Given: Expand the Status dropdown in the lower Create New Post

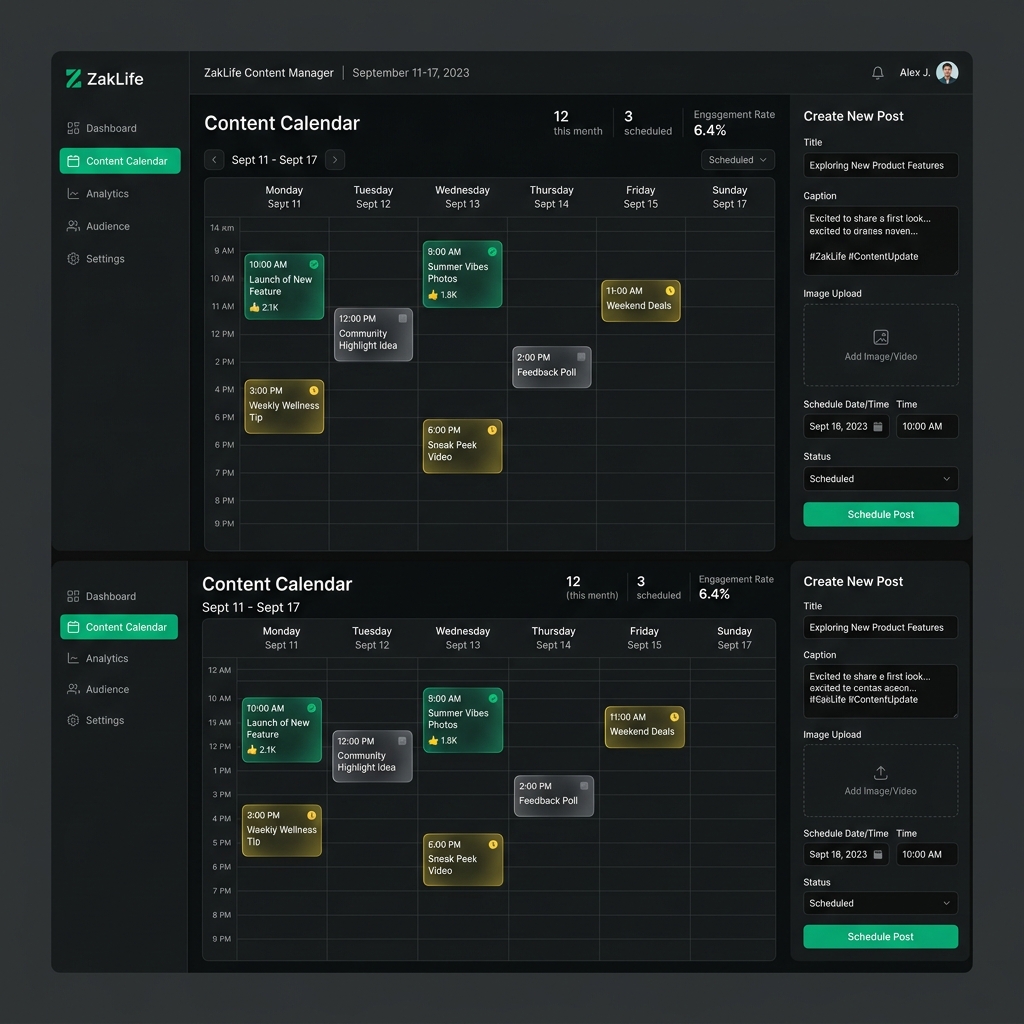Looking at the screenshot, I should coord(880,903).
